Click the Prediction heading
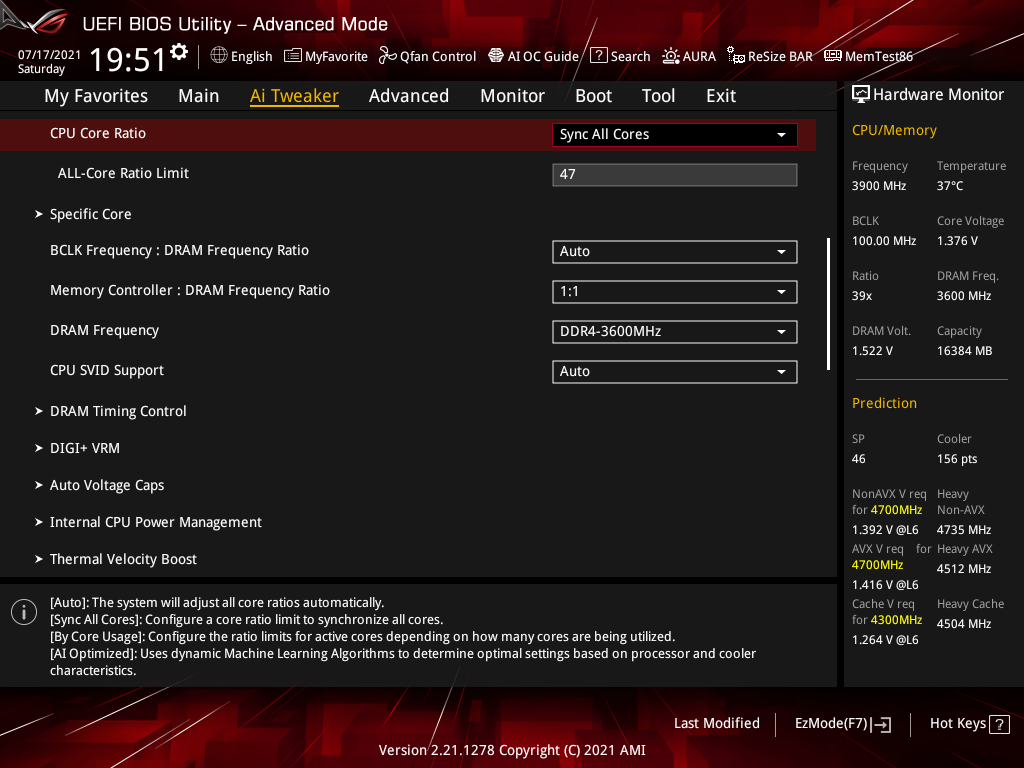 point(884,403)
